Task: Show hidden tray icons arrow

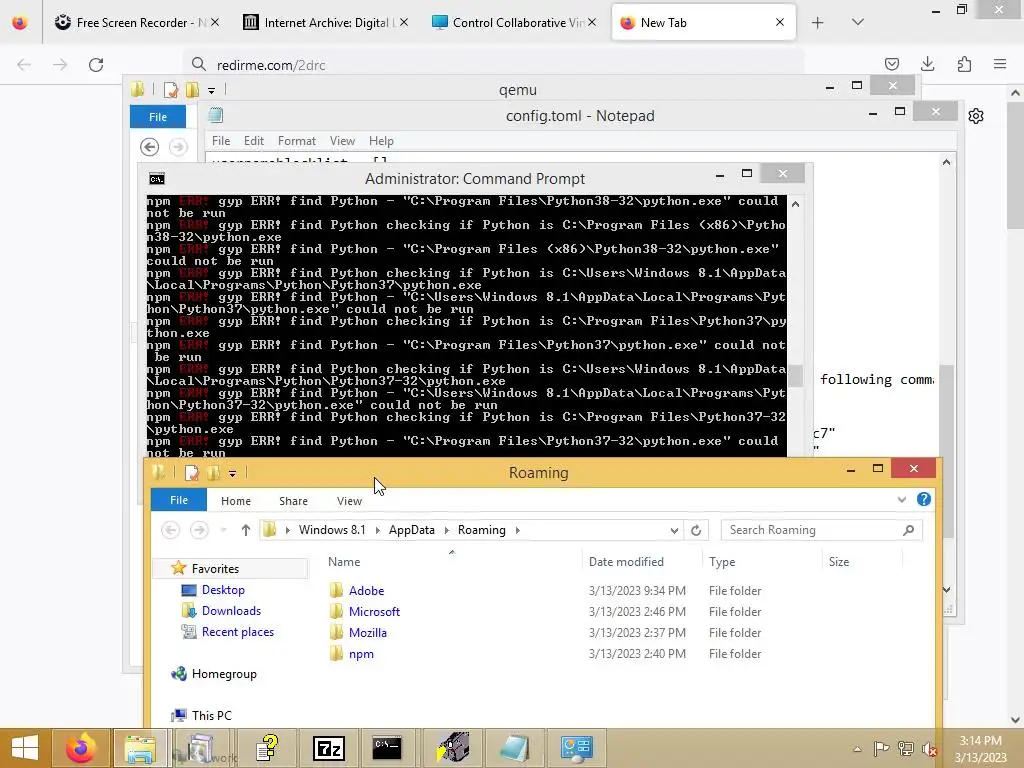Action: click(x=857, y=748)
